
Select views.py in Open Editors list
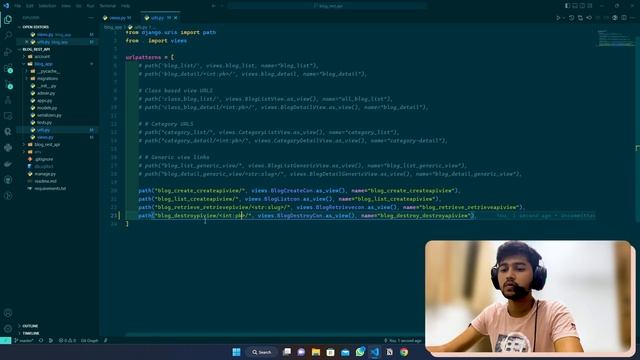[x=57, y=35]
